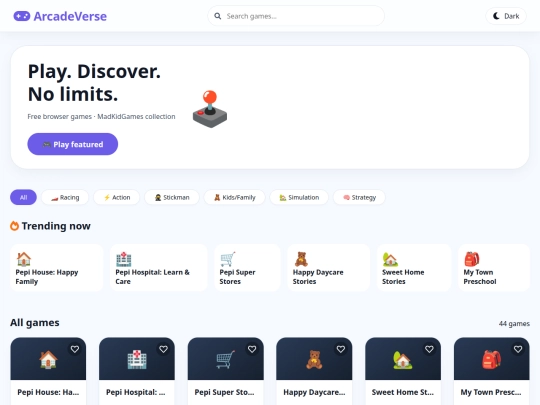Toggle Dark mode button
Screen dimensions: 540x405
point(506,16)
